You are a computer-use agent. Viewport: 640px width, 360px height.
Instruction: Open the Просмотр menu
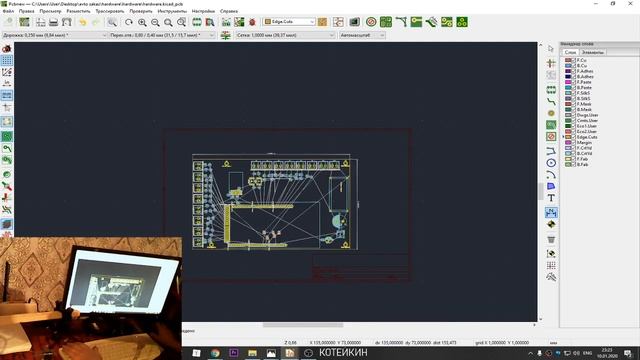[50, 11]
